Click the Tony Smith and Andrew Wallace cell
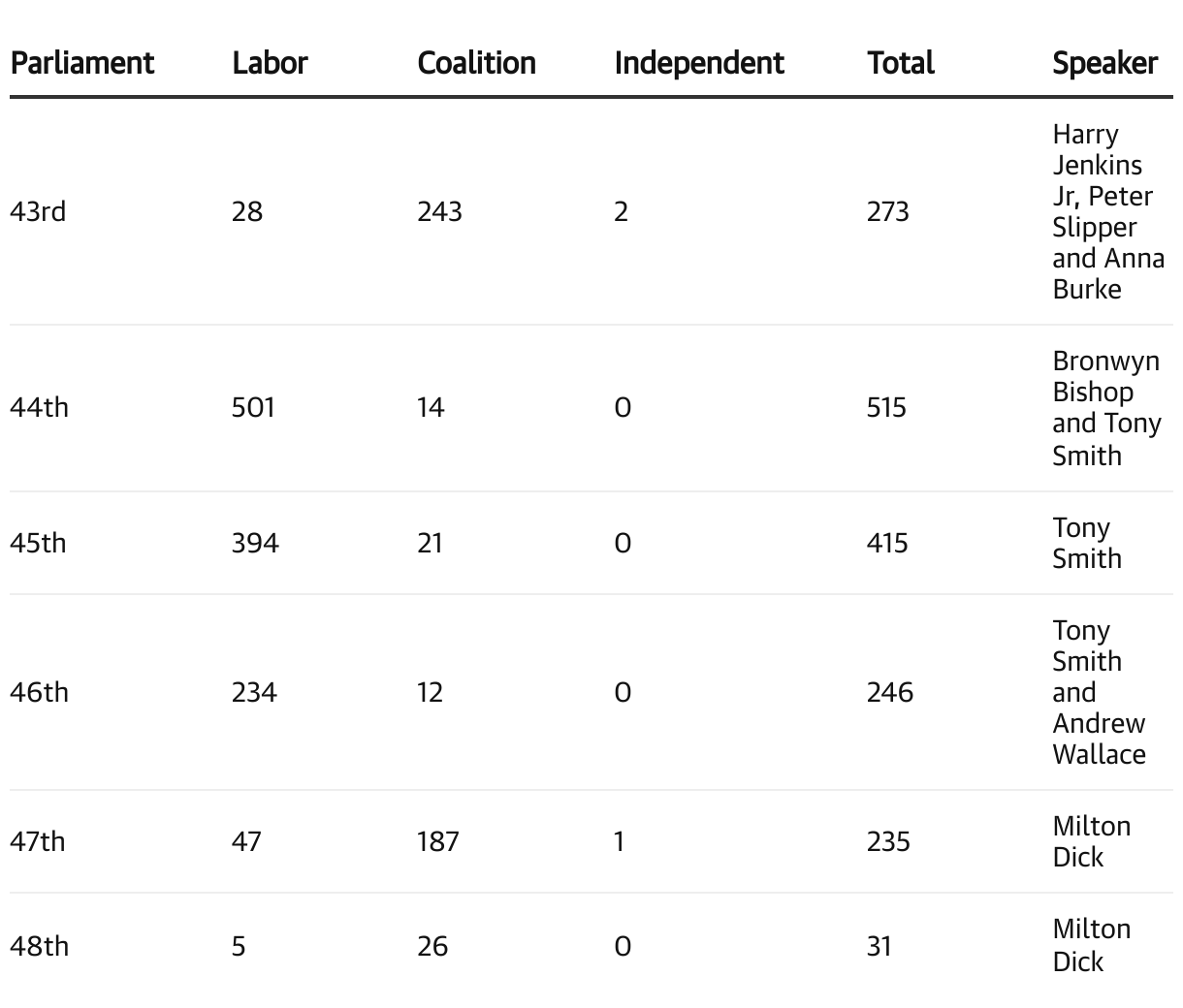The image size is (1183, 1008). [1099, 692]
